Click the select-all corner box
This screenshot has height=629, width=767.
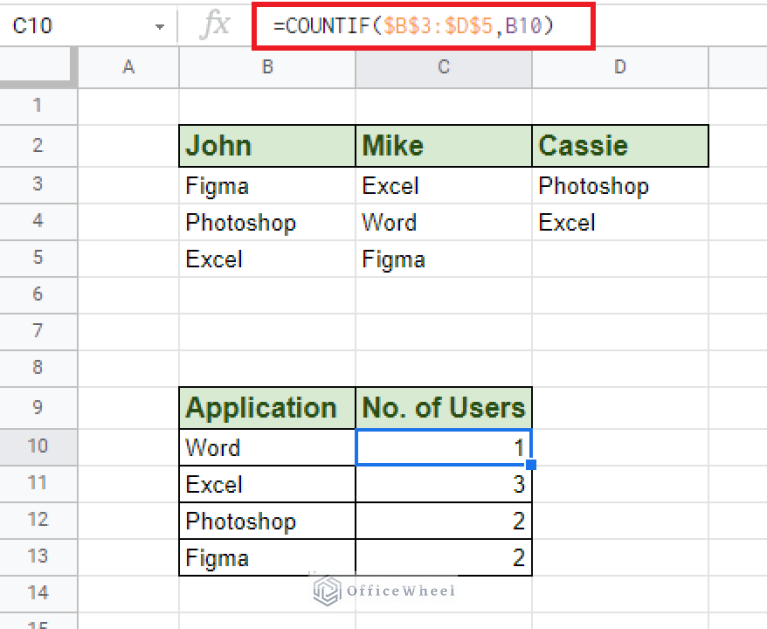38,67
